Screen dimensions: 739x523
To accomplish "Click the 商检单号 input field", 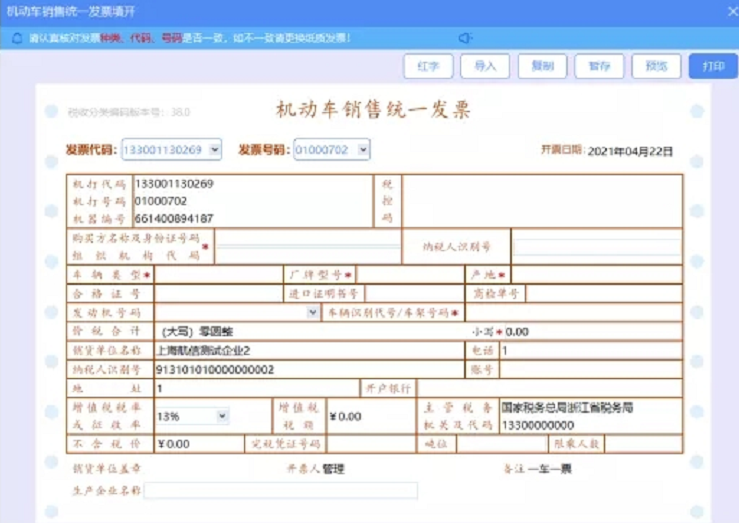I will [x=604, y=294].
